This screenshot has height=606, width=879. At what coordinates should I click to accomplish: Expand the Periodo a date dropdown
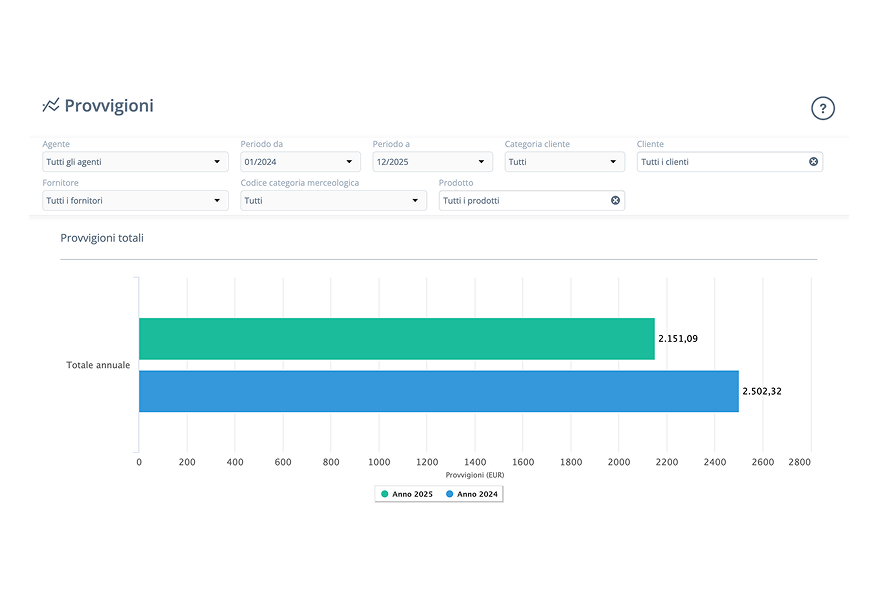pos(432,162)
